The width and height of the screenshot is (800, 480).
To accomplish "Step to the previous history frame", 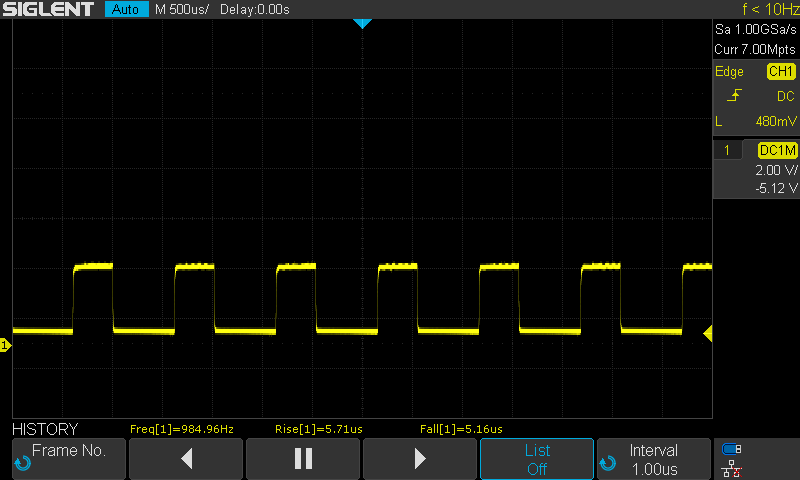I will [186, 459].
